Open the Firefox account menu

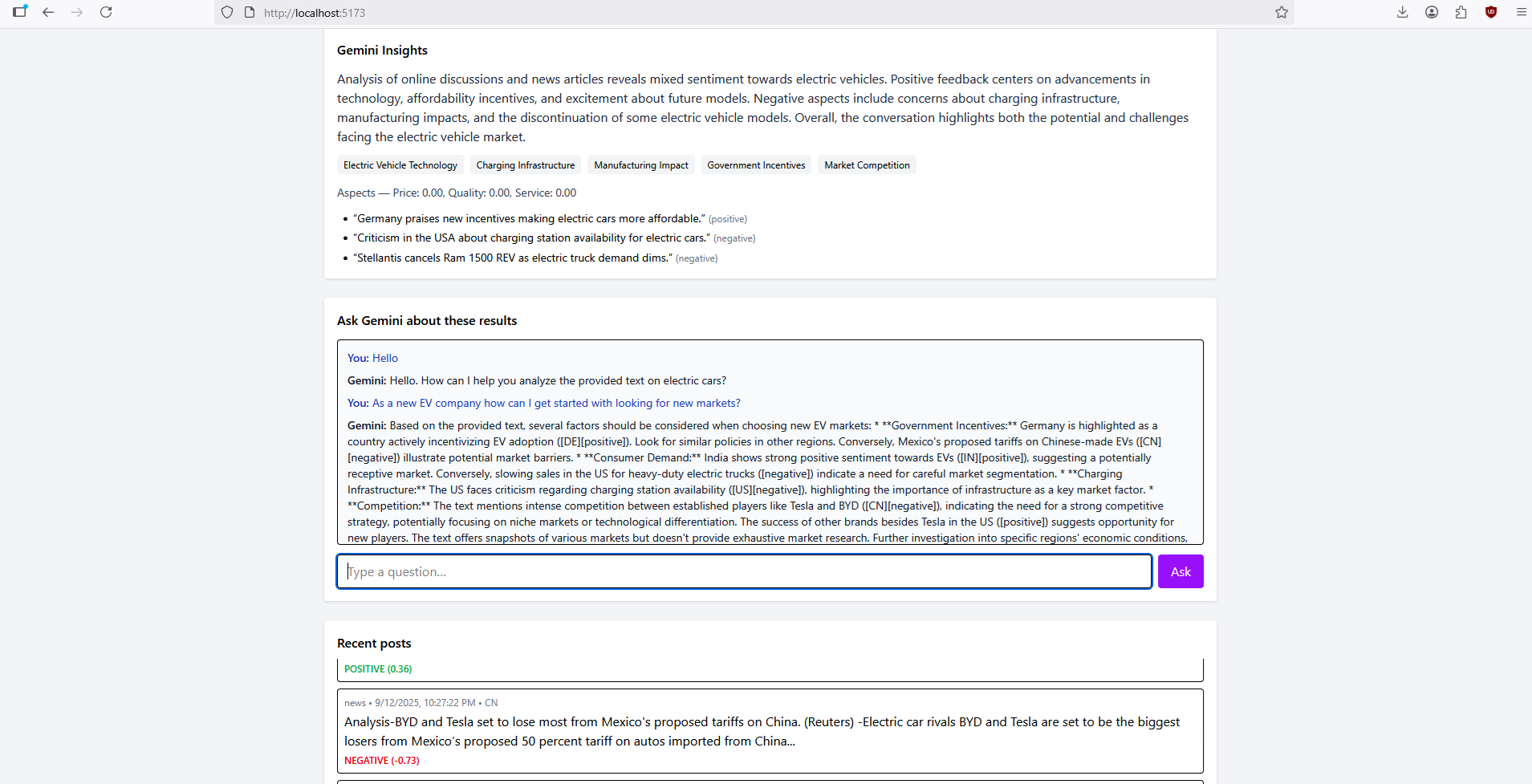click(x=1432, y=12)
